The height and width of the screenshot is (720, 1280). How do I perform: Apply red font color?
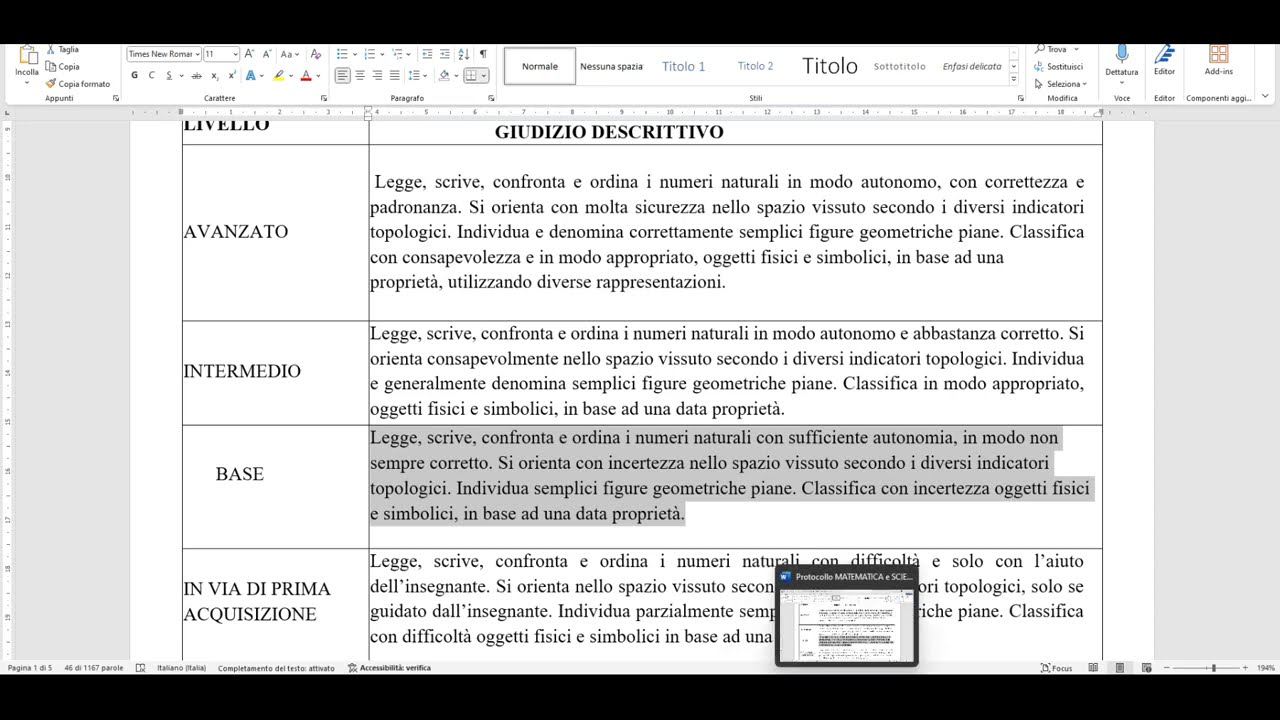(306, 75)
